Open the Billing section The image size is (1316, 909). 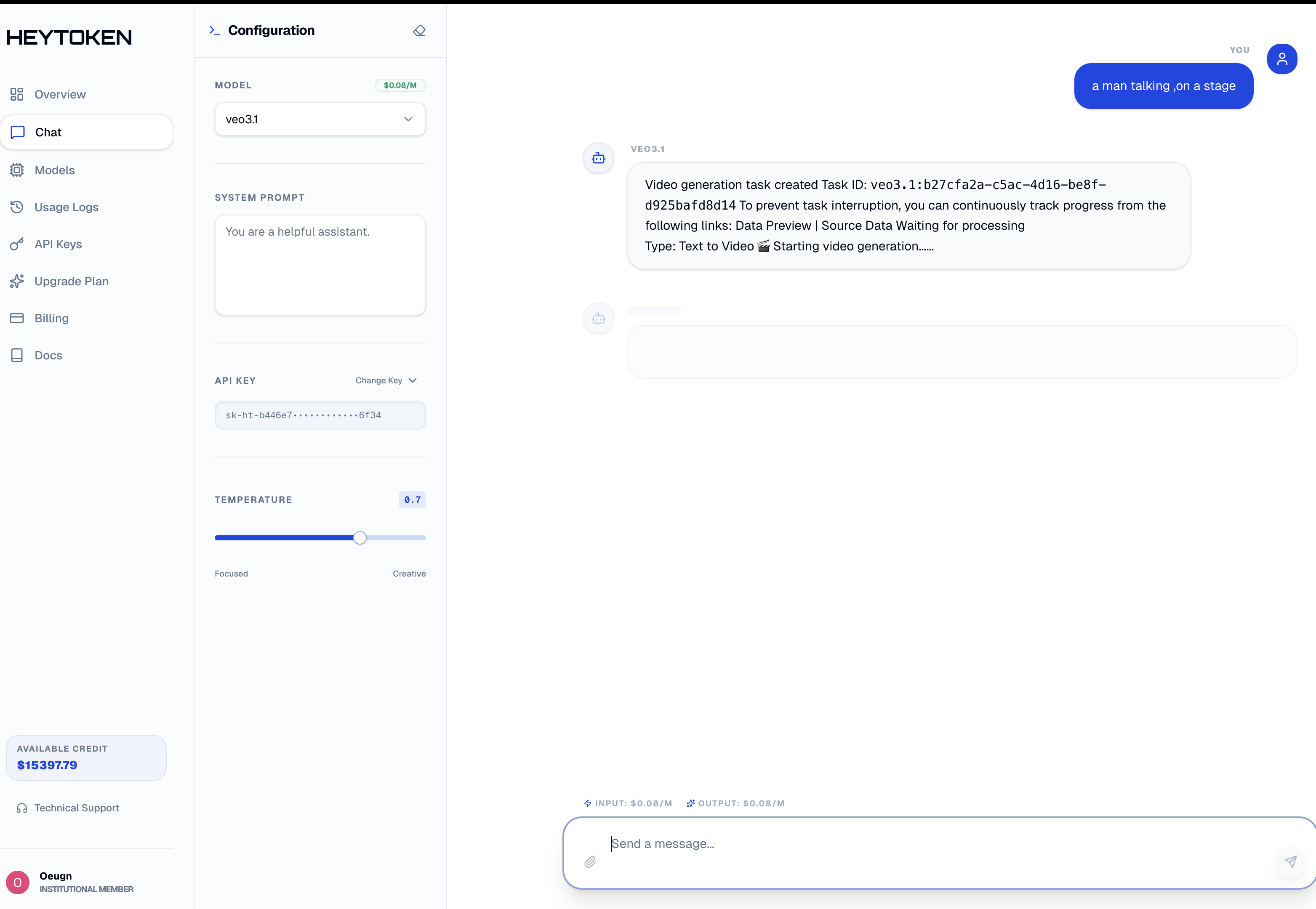51,319
